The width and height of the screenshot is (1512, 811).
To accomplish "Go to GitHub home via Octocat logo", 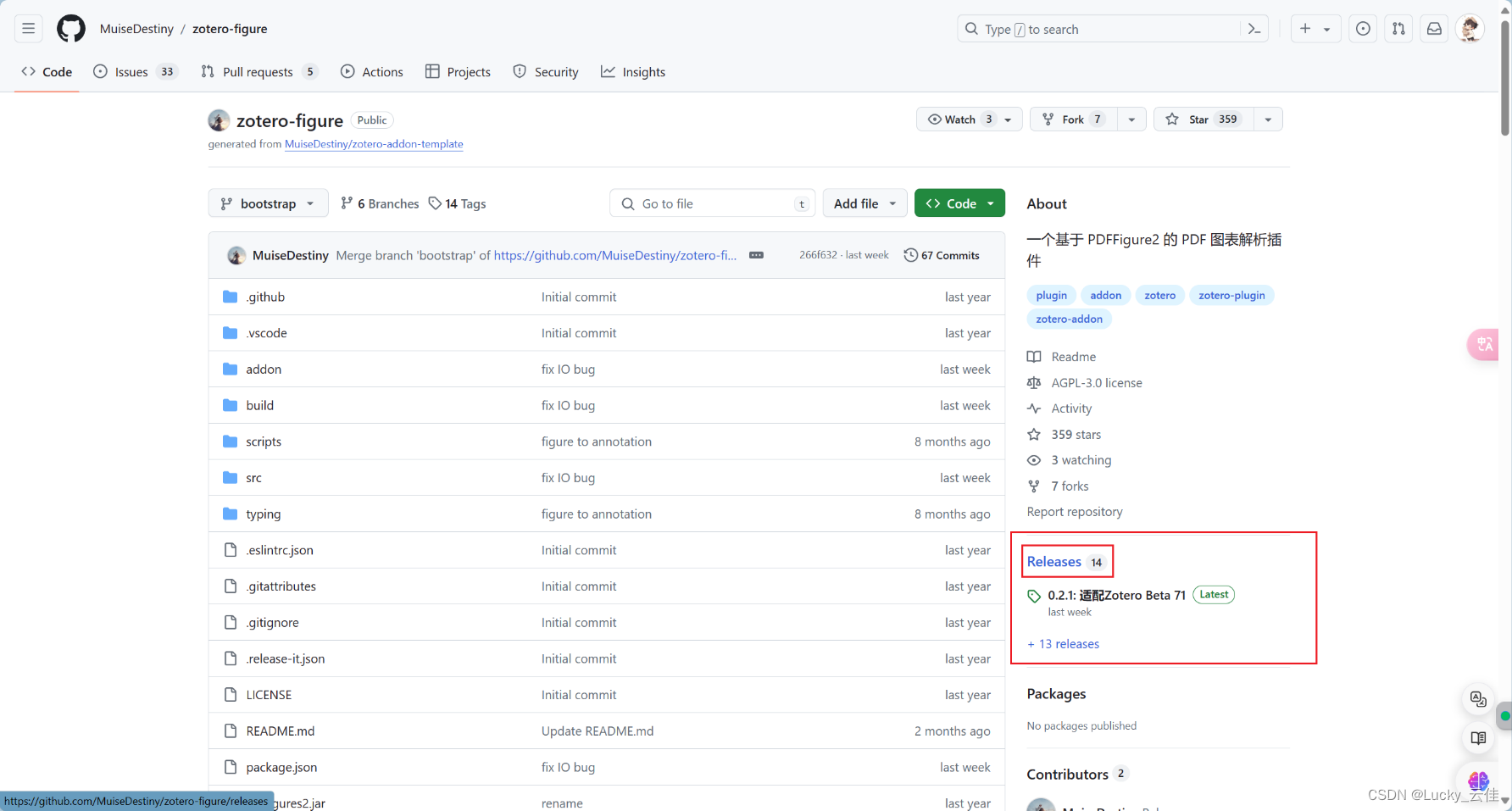I will [x=71, y=29].
